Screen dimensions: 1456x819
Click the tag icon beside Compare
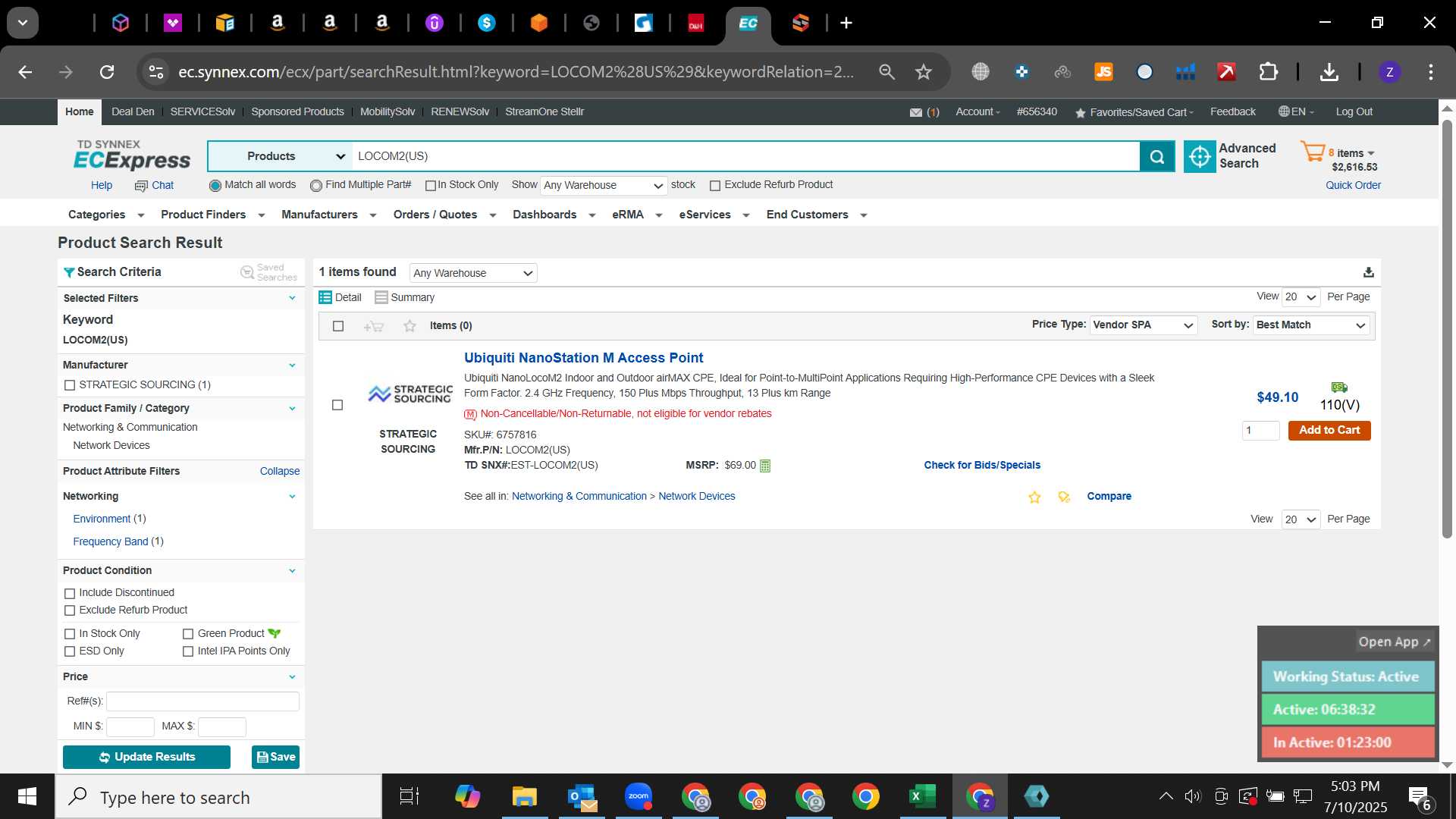click(1064, 497)
